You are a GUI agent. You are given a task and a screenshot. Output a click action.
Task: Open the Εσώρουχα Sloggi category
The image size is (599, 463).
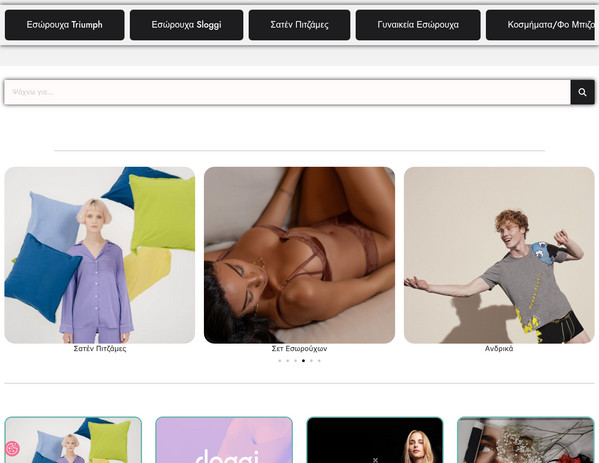(186, 25)
